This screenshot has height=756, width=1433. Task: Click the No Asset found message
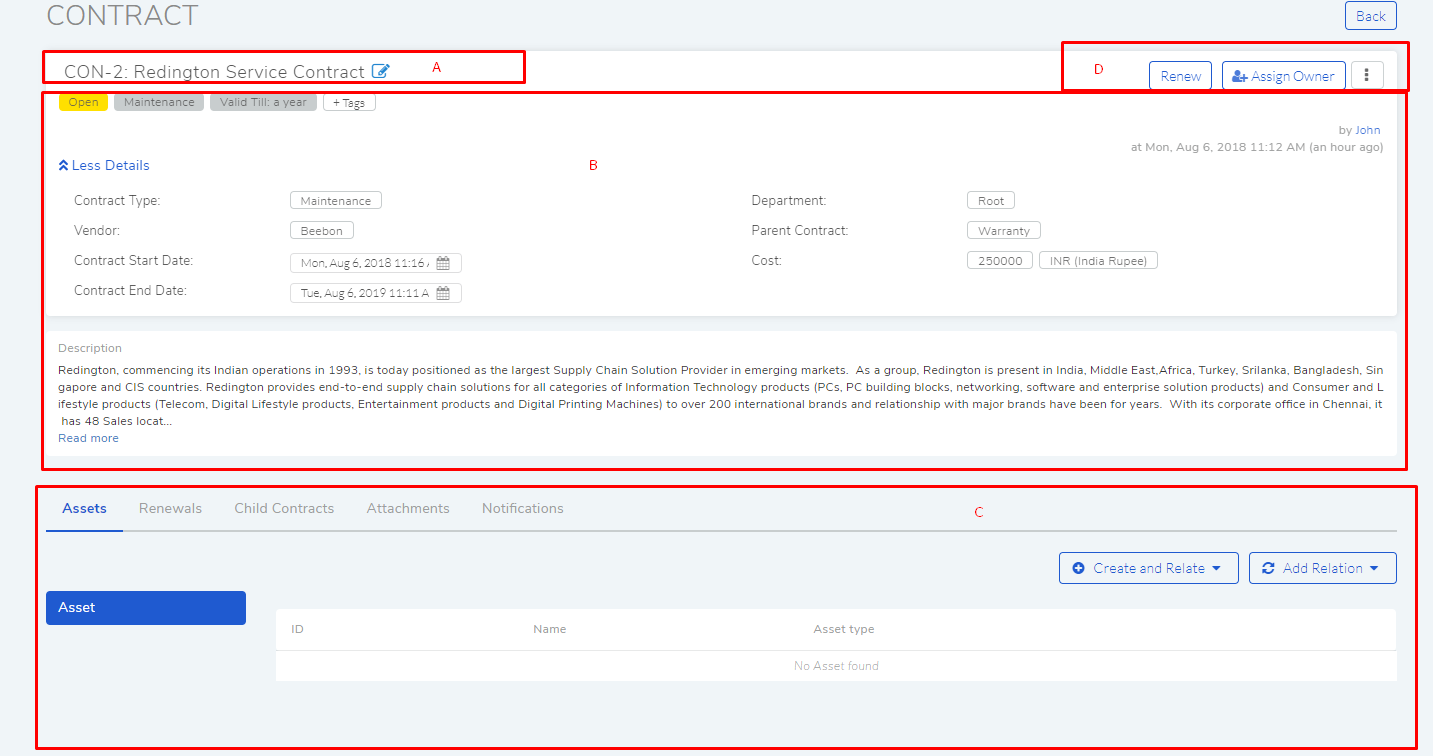click(836, 666)
